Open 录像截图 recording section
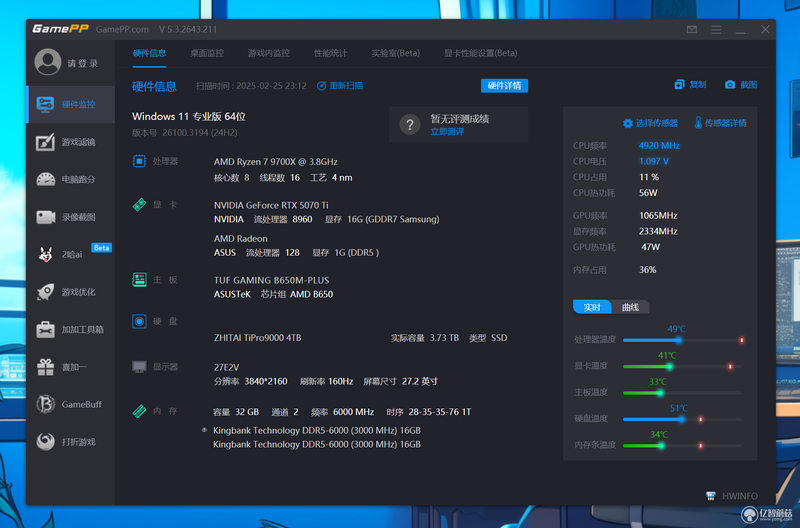The width and height of the screenshot is (800, 528). 71,217
